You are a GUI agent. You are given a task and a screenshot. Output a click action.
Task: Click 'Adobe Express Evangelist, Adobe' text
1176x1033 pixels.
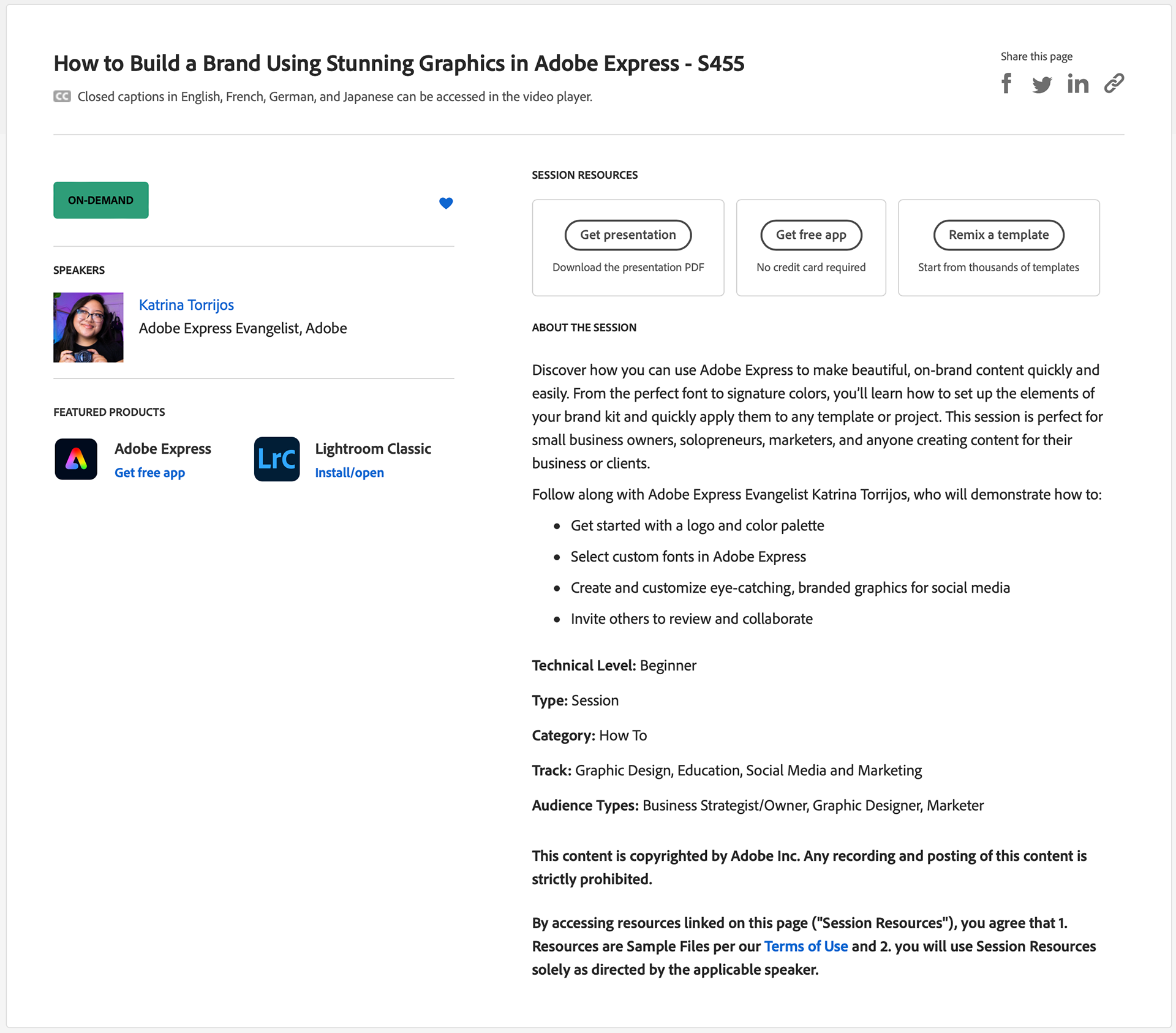(243, 328)
